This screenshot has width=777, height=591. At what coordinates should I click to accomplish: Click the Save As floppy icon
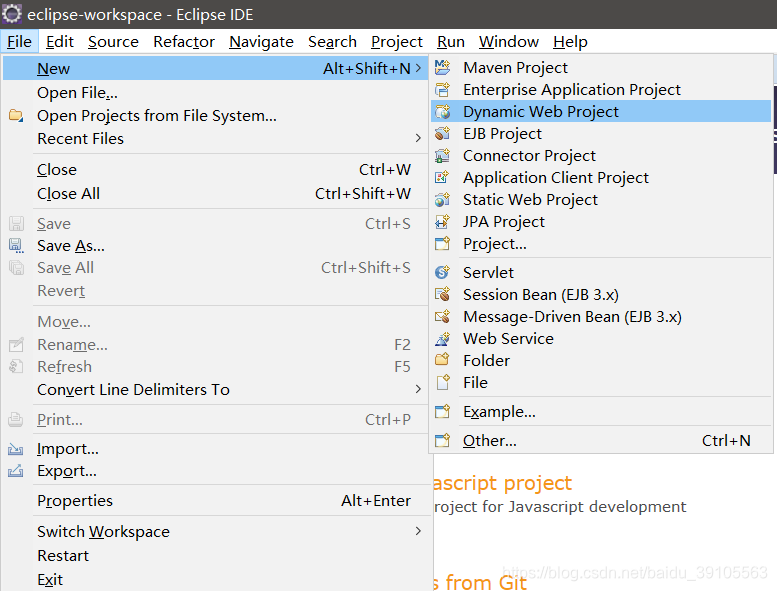coord(16,246)
